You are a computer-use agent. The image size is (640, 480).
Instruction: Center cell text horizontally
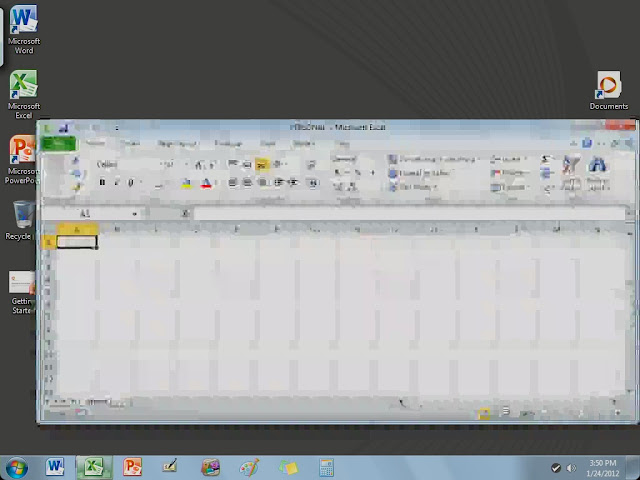tap(247, 182)
